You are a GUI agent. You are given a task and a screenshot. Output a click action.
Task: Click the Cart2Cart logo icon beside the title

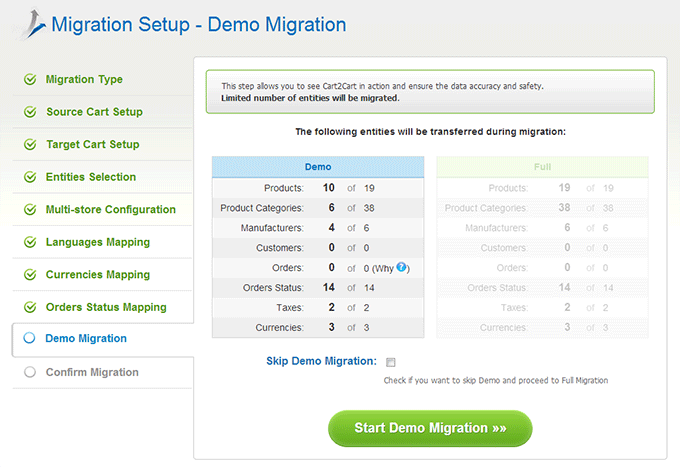click(x=31, y=24)
